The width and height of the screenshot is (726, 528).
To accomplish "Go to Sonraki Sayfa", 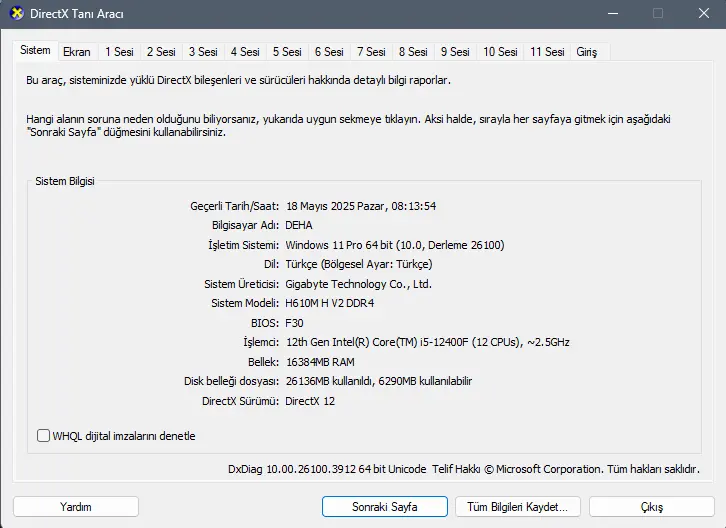I will pyautogui.click(x=385, y=507).
